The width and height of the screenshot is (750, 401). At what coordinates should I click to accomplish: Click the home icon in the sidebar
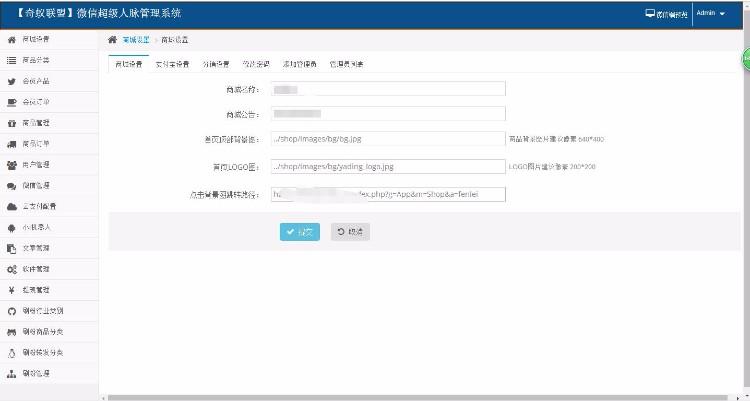(x=11, y=39)
